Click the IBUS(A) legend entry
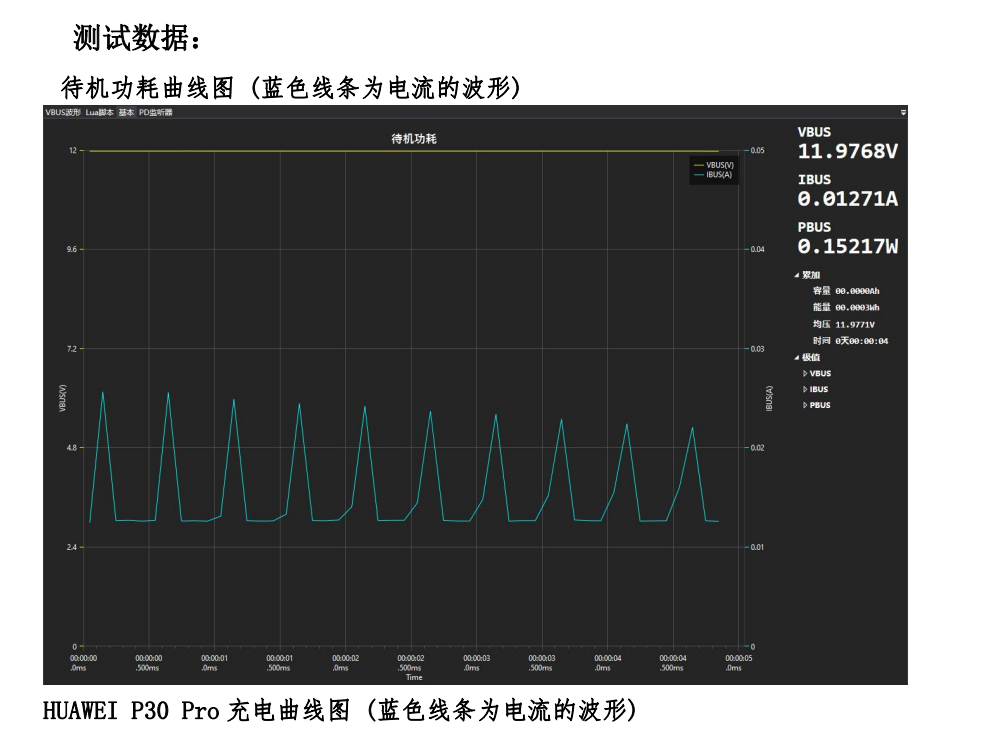This screenshot has height=752, width=985. click(718, 174)
